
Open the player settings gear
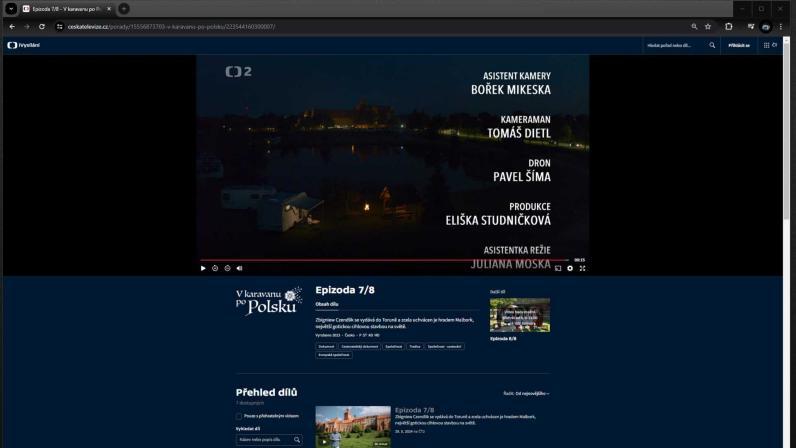(570, 268)
